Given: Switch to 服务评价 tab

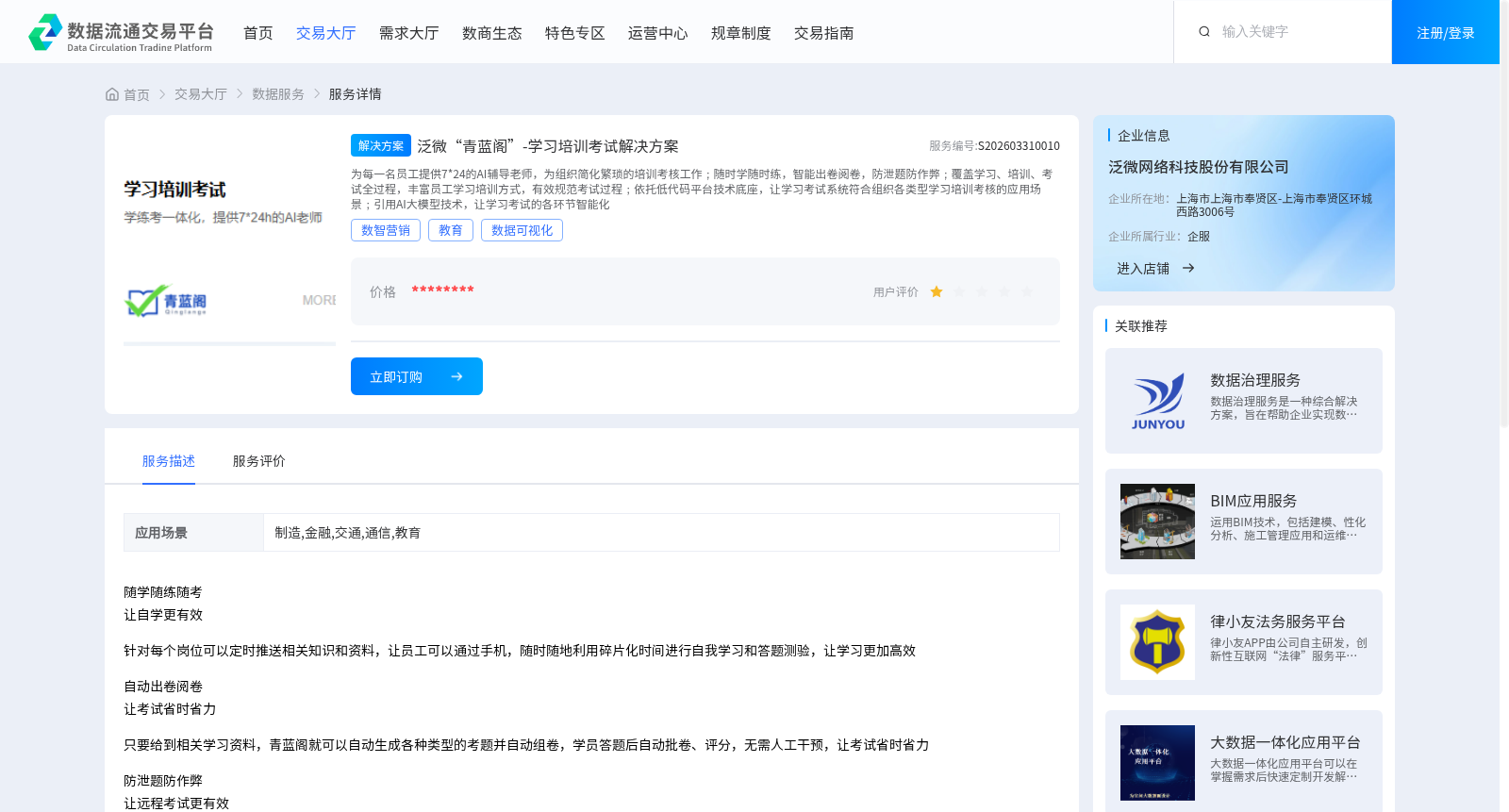Looking at the screenshot, I should (258, 461).
